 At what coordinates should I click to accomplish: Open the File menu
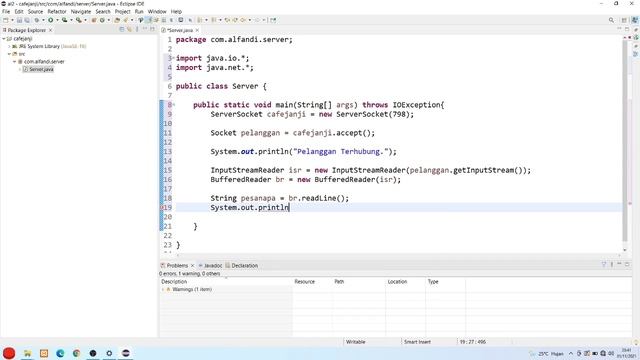(6, 11)
